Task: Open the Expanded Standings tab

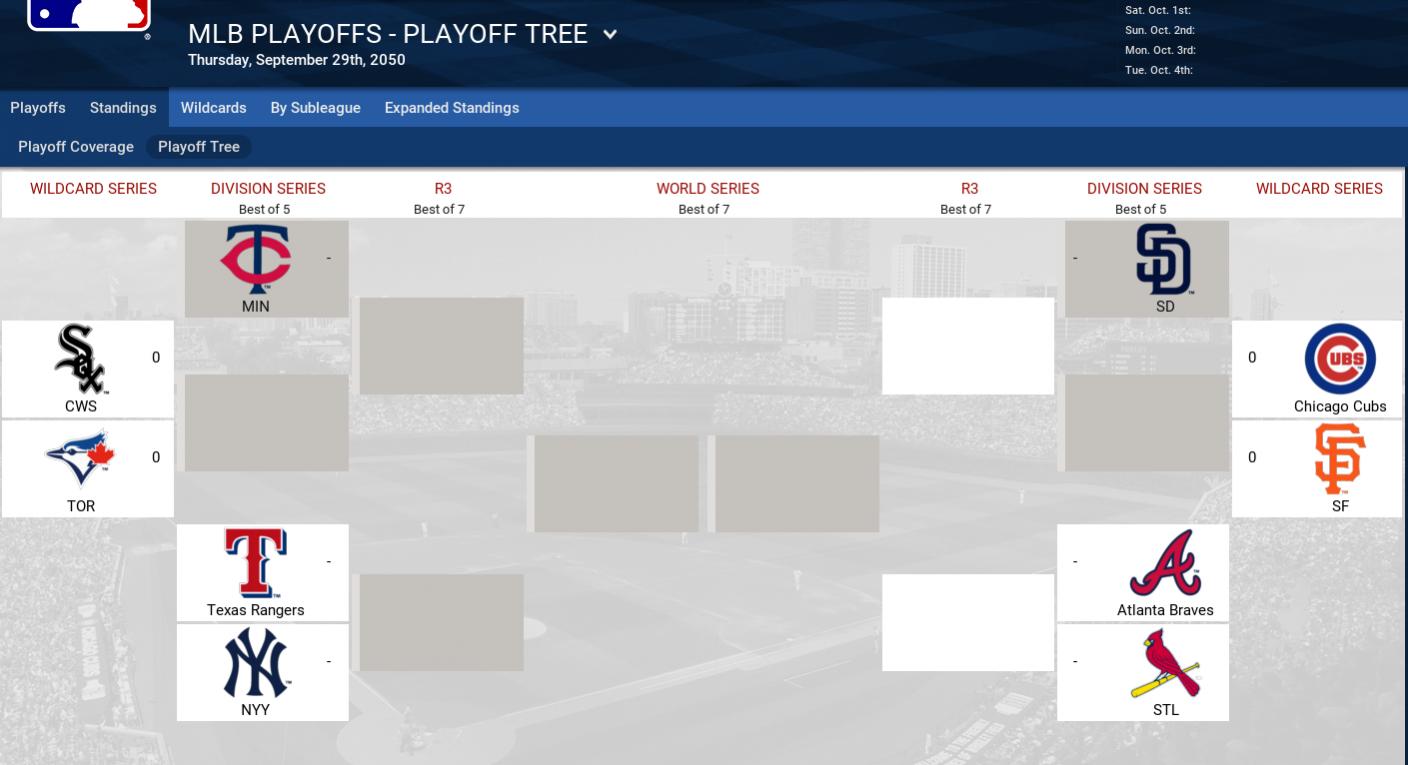Action: pos(451,108)
